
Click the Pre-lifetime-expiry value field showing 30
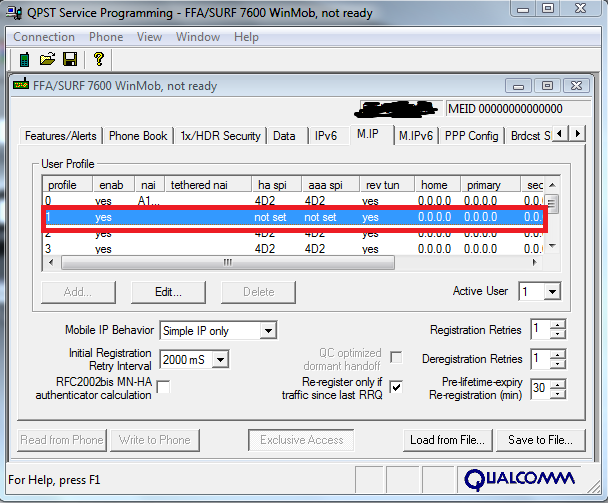coord(541,389)
